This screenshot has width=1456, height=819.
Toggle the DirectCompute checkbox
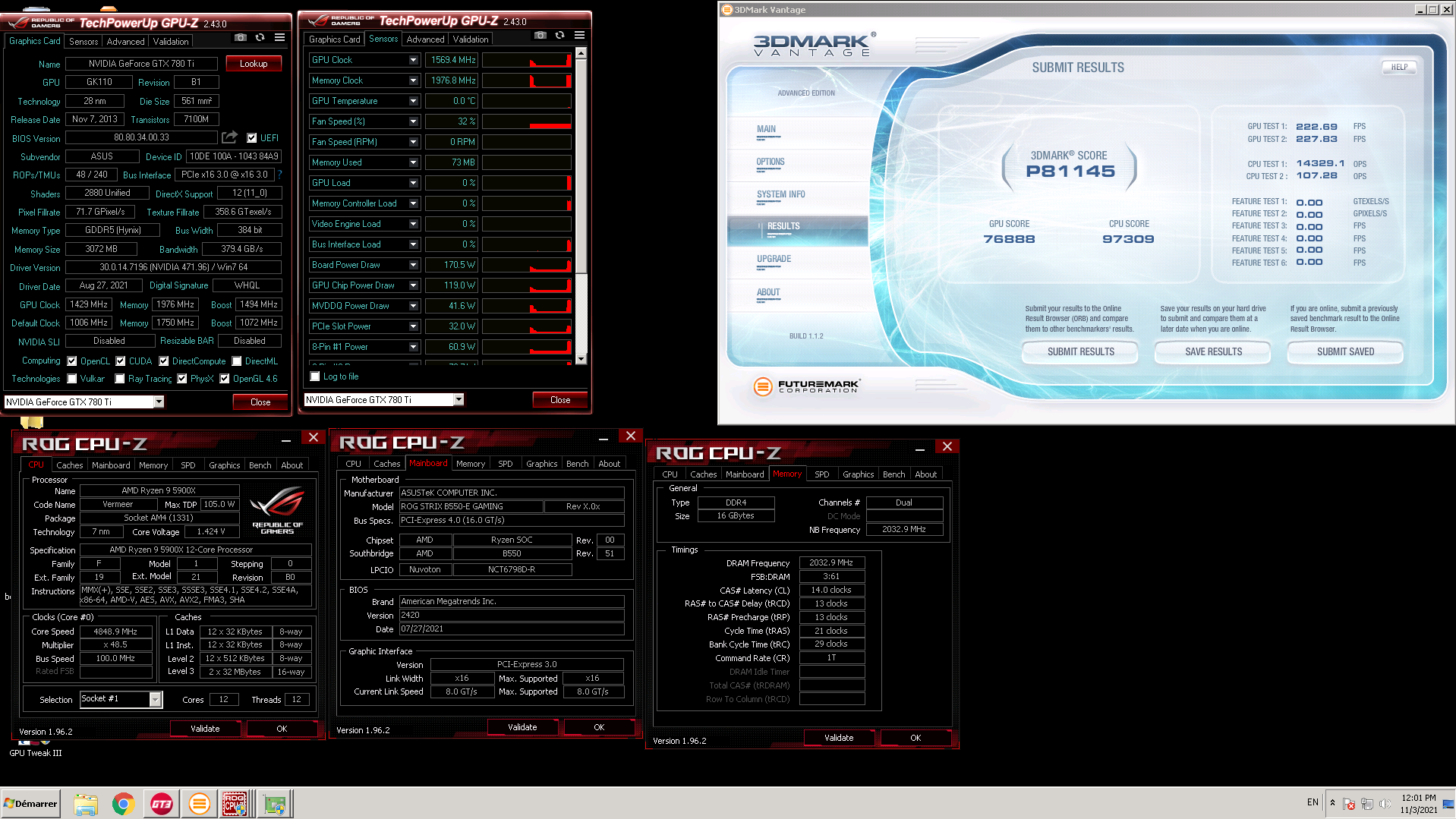click(164, 361)
